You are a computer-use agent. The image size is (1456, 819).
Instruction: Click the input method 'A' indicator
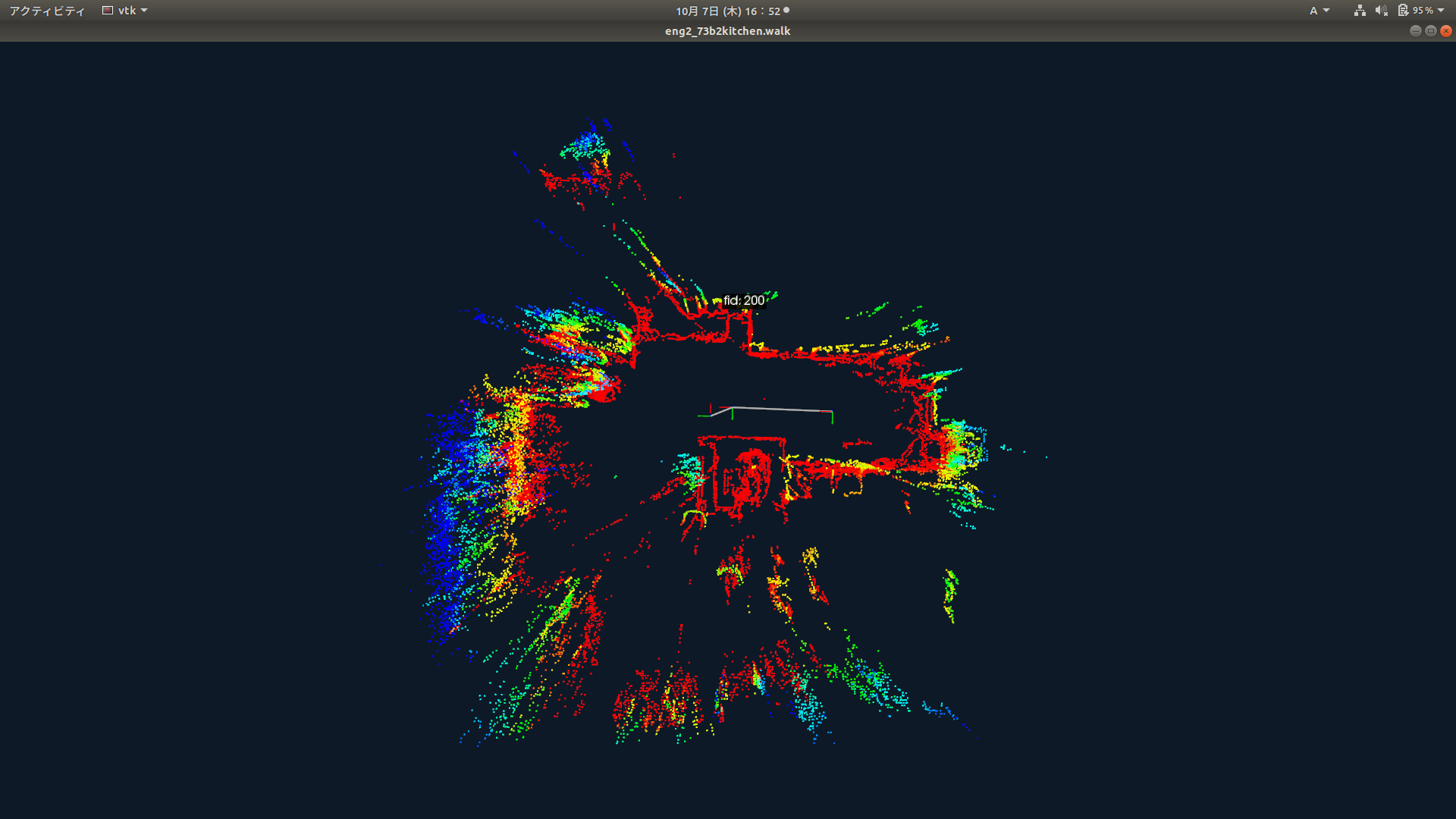(1313, 11)
